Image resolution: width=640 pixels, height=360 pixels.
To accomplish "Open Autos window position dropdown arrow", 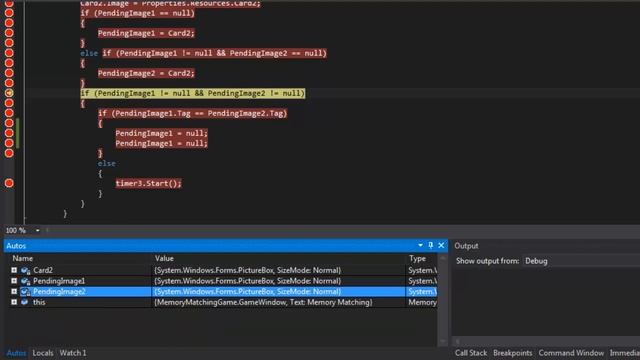I will click(420, 245).
